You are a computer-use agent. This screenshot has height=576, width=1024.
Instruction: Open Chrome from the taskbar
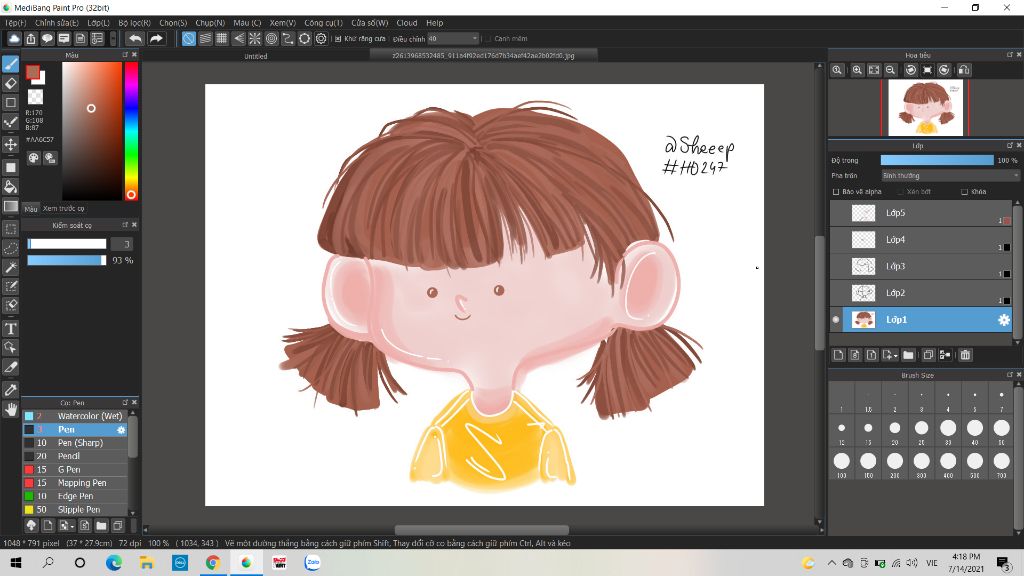click(x=213, y=562)
